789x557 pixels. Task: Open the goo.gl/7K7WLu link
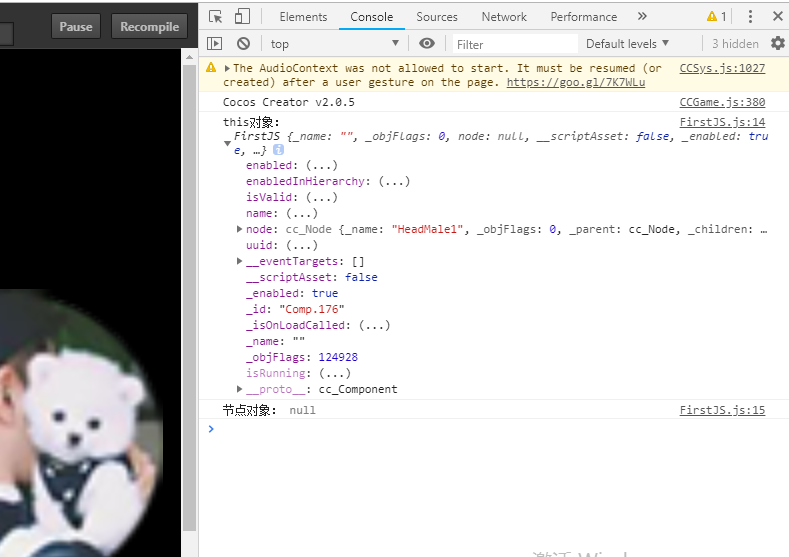[x=576, y=82]
